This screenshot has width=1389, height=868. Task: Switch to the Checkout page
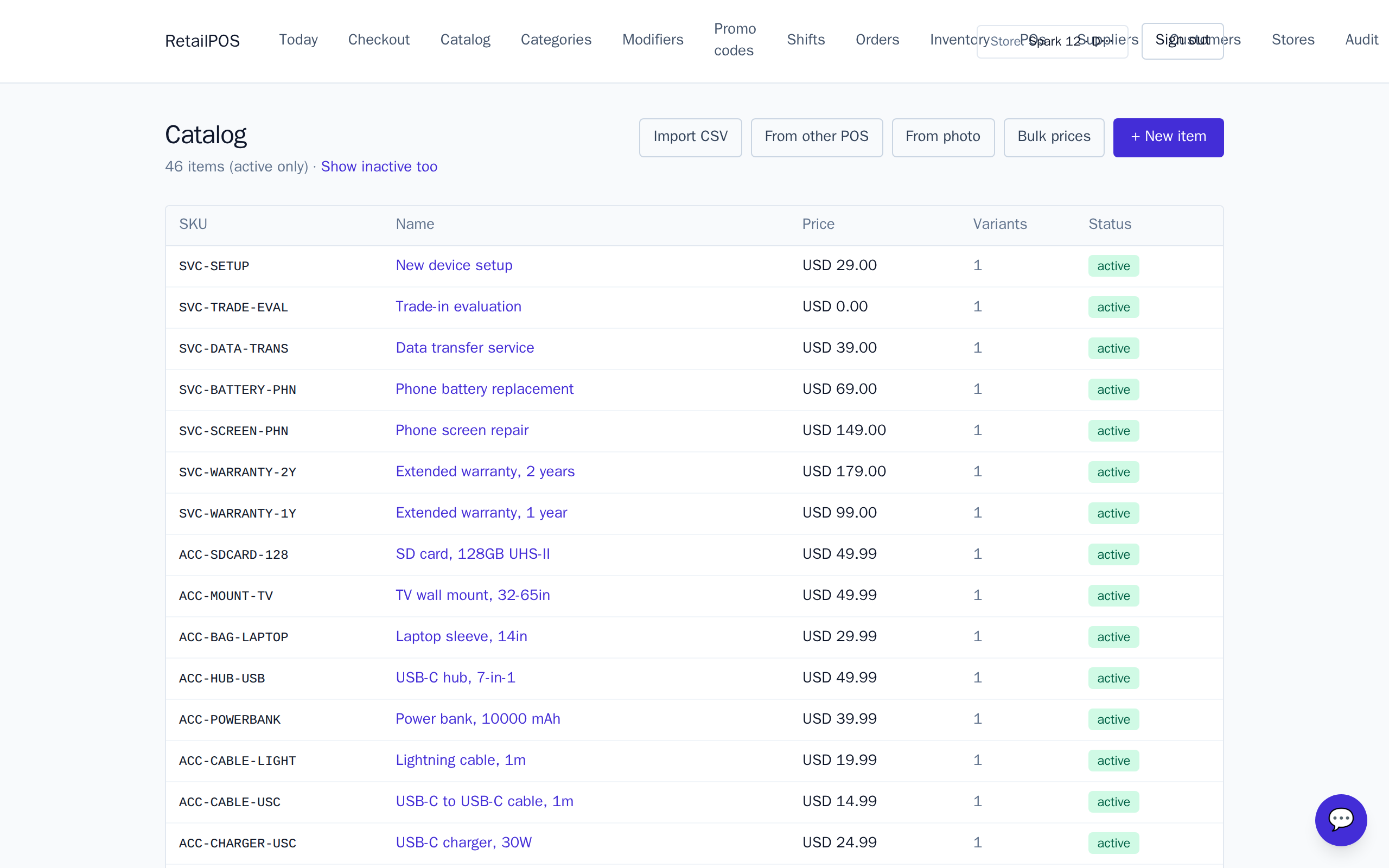379,40
